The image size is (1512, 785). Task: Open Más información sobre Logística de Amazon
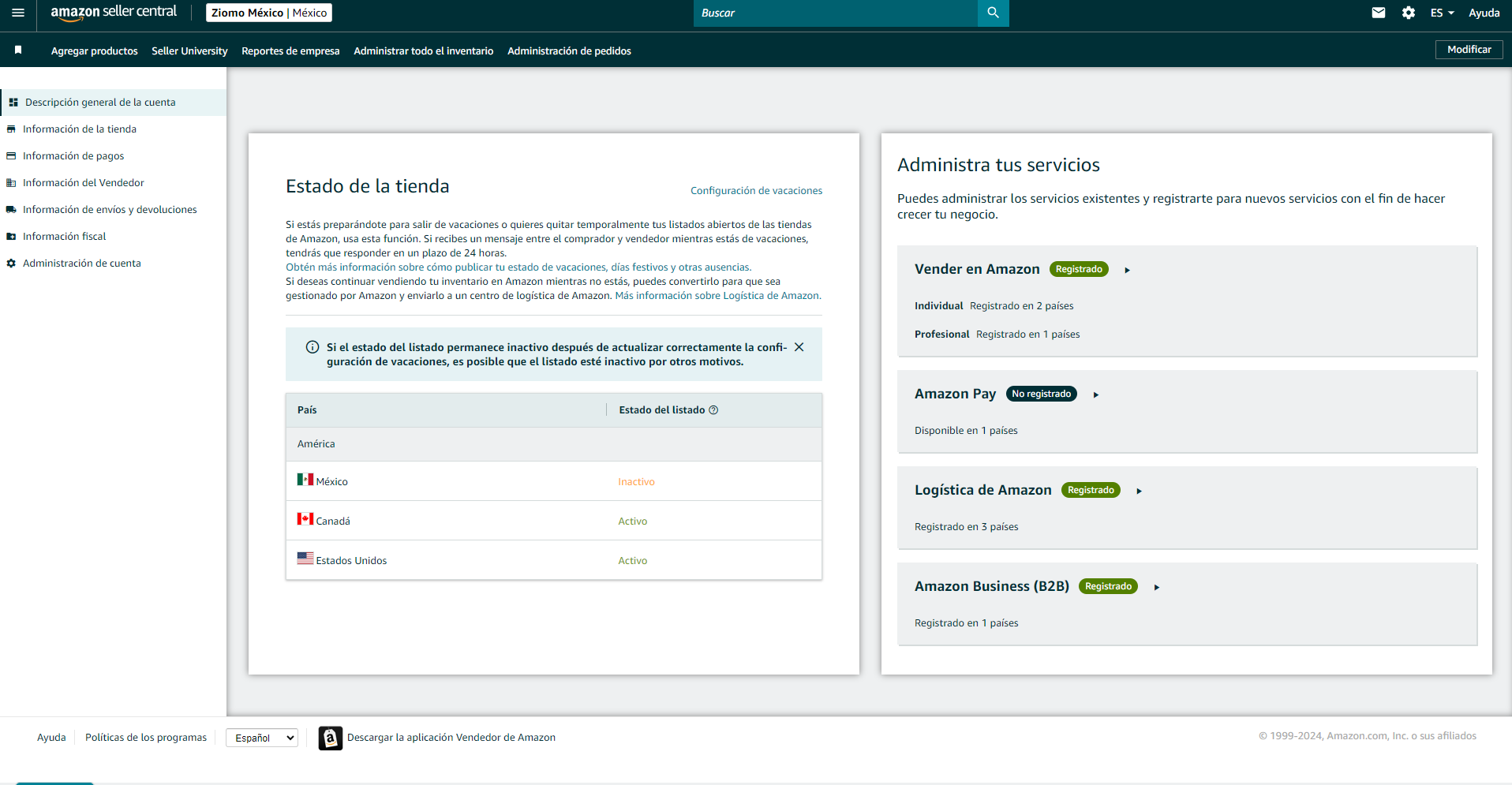click(x=718, y=296)
